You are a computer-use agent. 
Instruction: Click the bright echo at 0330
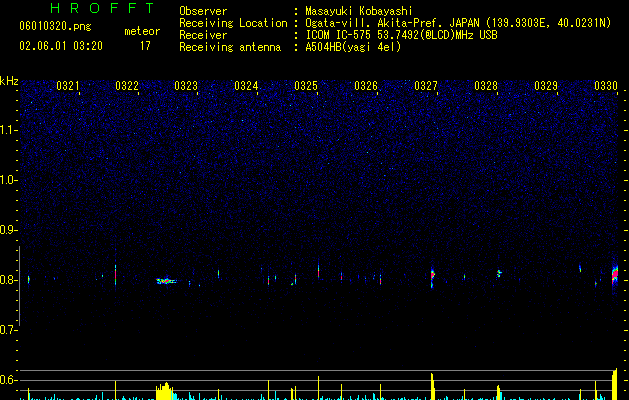pyautogui.click(x=615, y=275)
